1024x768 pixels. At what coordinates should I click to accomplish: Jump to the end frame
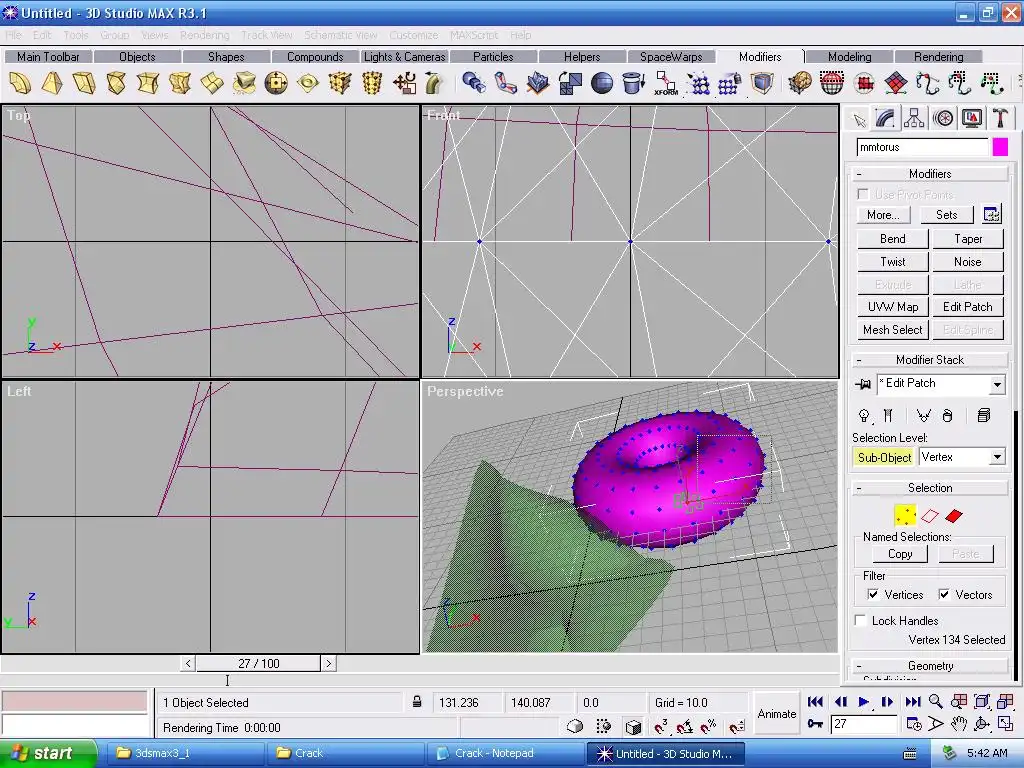(x=912, y=701)
